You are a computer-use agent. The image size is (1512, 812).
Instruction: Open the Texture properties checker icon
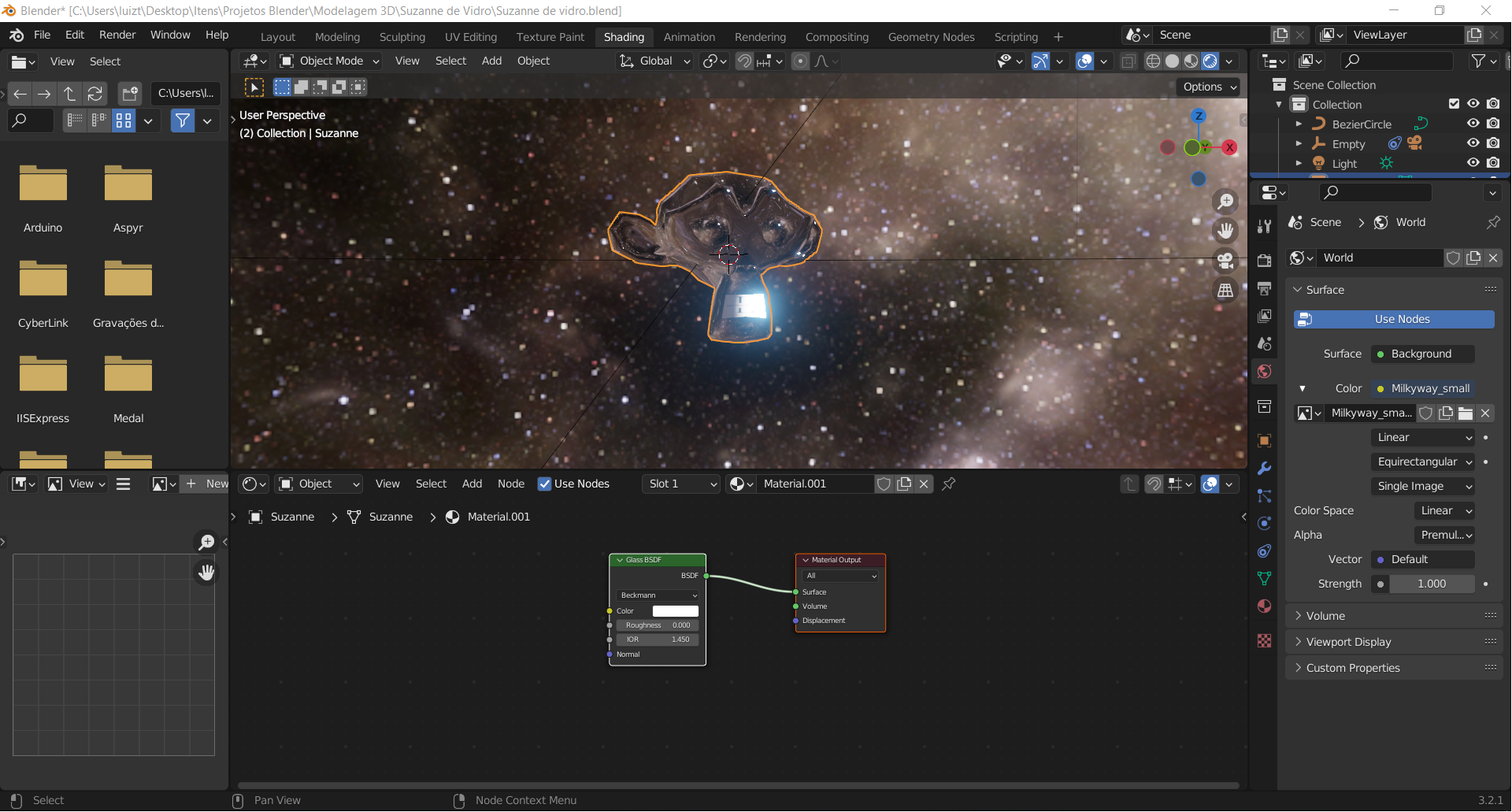pyautogui.click(x=1265, y=640)
